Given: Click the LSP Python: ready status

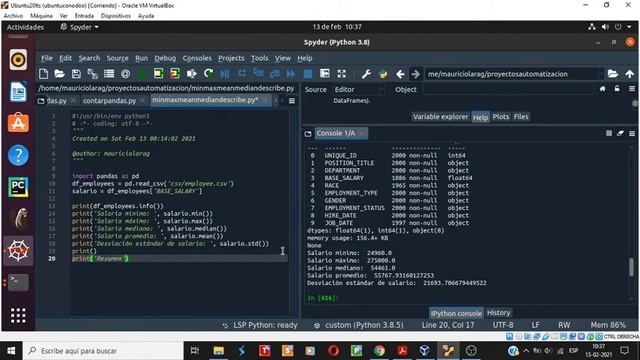Looking at the screenshot, I should [260, 325].
